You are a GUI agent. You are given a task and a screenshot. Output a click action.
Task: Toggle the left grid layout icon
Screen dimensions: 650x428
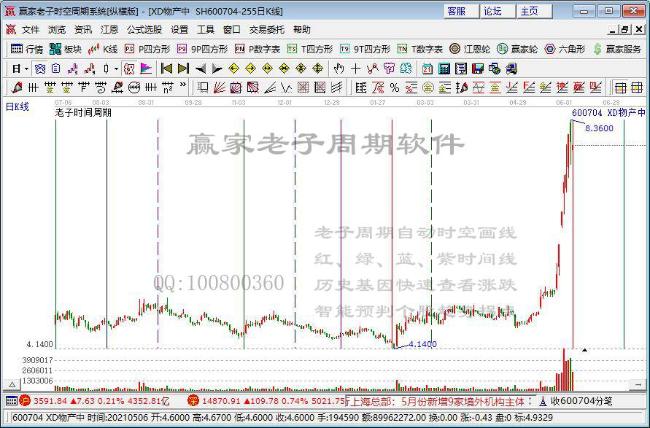coord(620,88)
